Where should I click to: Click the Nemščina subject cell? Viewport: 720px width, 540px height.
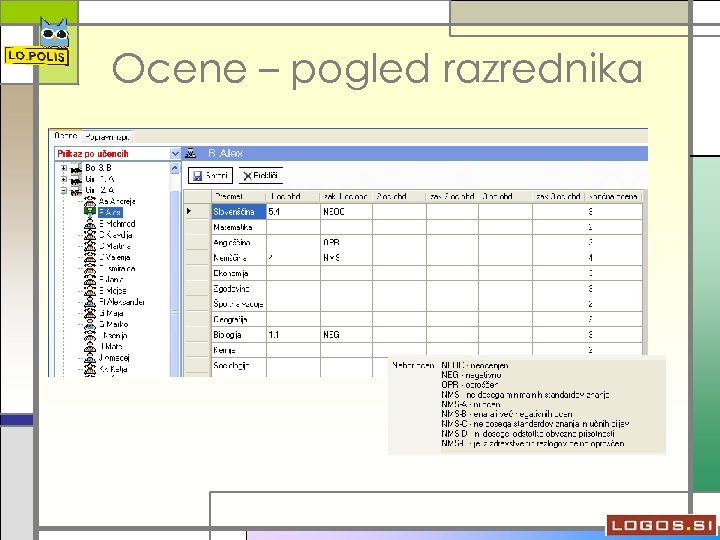pos(239,258)
